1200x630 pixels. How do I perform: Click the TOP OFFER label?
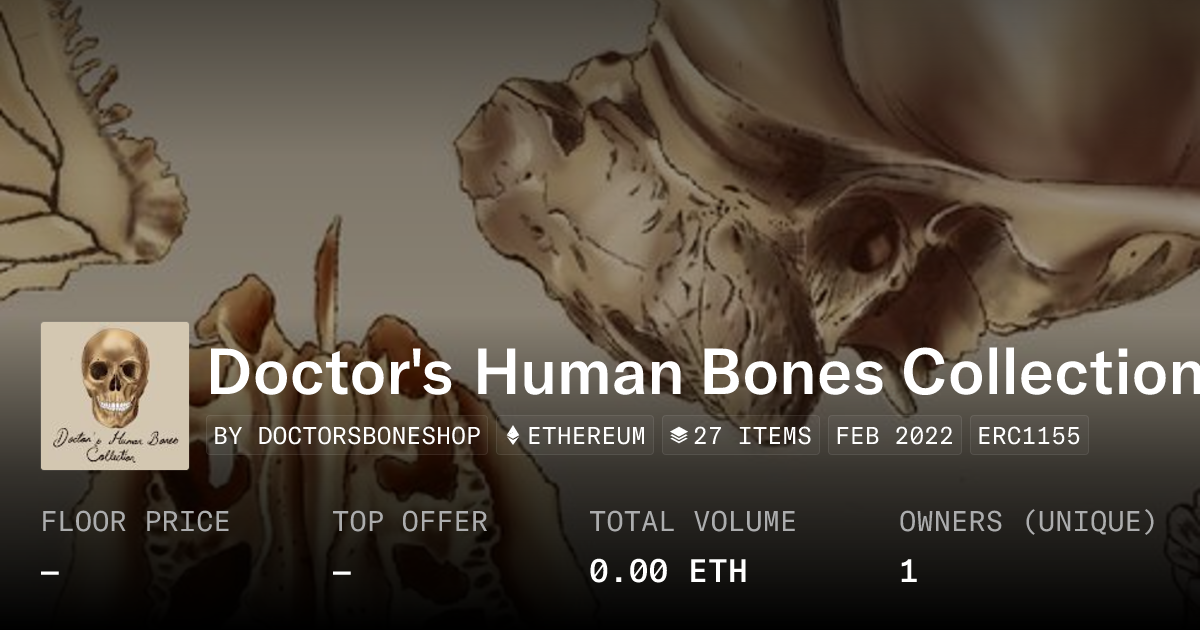pyautogui.click(x=410, y=522)
